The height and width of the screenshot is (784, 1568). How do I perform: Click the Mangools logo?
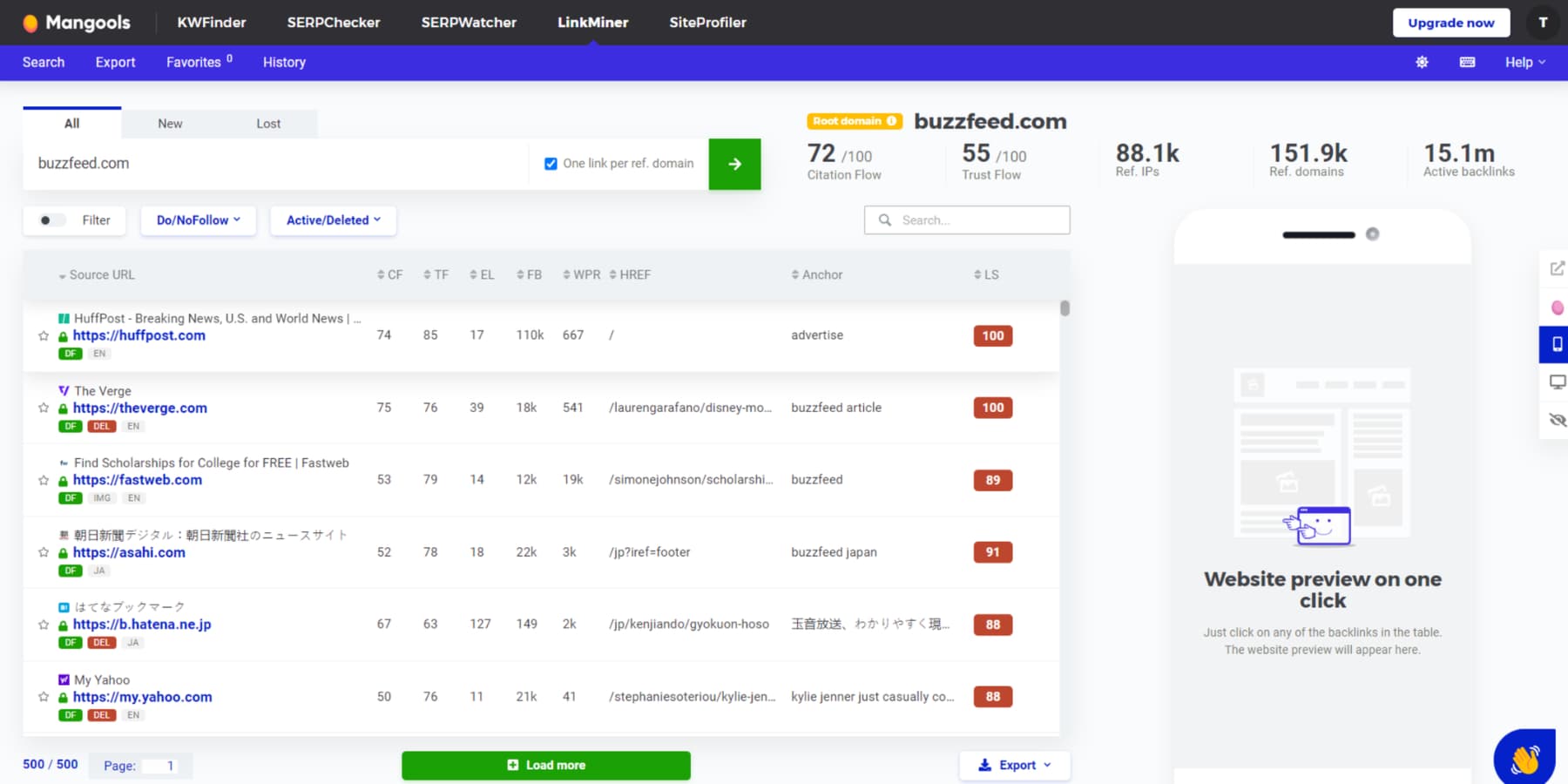point(77,22)
